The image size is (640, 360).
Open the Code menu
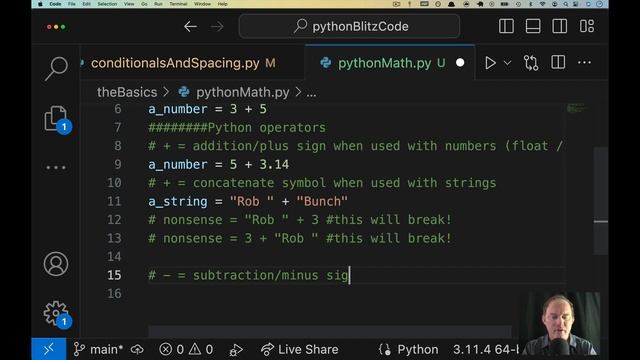coord(55,4)
